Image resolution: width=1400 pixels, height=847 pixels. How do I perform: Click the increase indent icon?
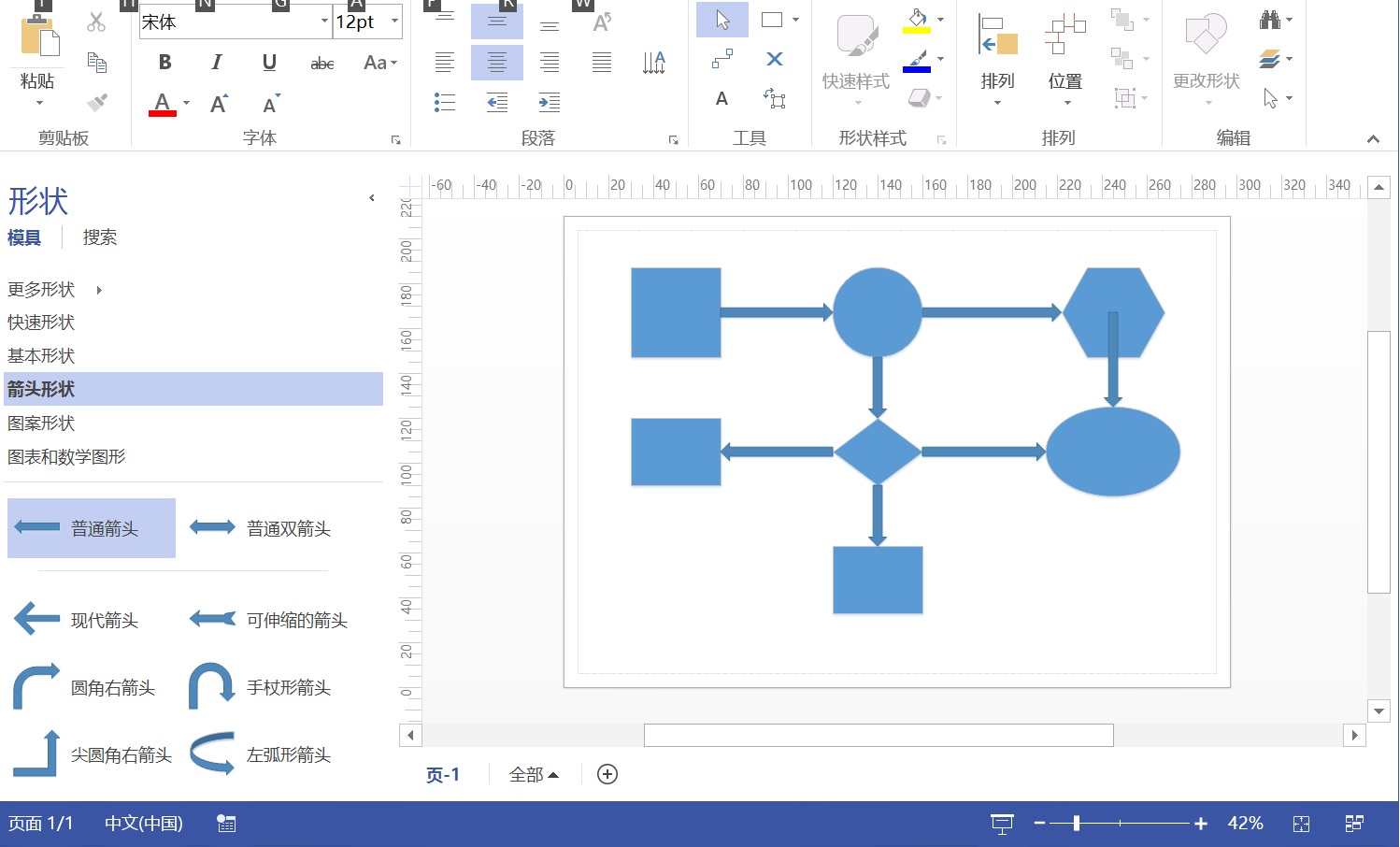click(x=550, y=102)
